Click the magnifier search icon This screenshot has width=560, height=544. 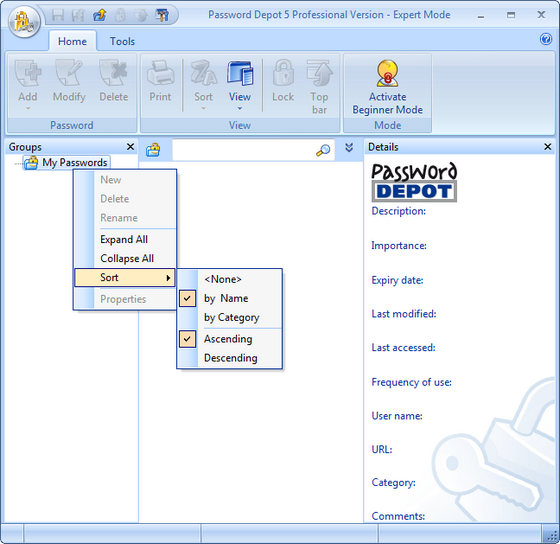(323, 150)
